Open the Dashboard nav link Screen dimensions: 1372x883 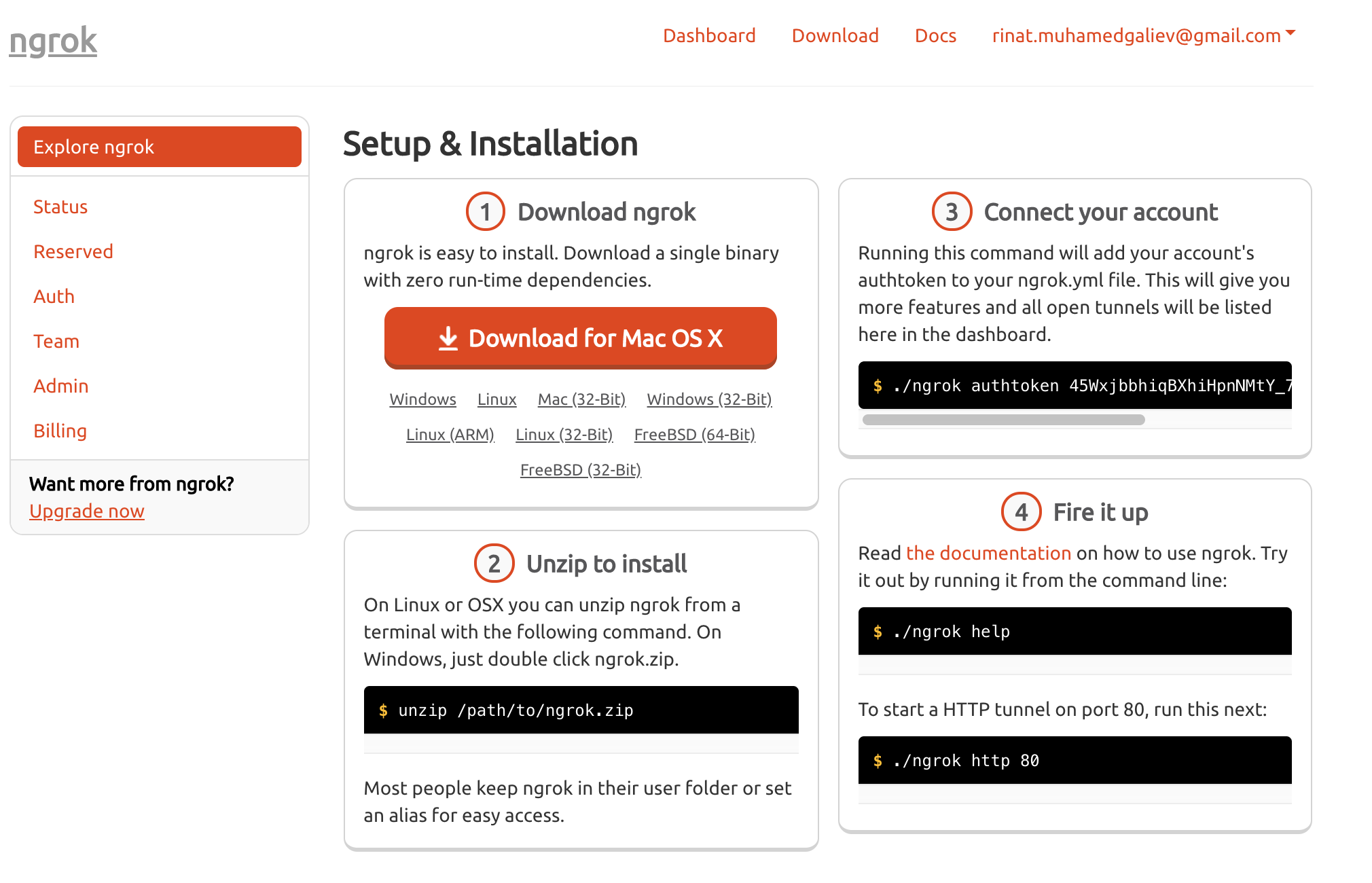tap(709, 35)
